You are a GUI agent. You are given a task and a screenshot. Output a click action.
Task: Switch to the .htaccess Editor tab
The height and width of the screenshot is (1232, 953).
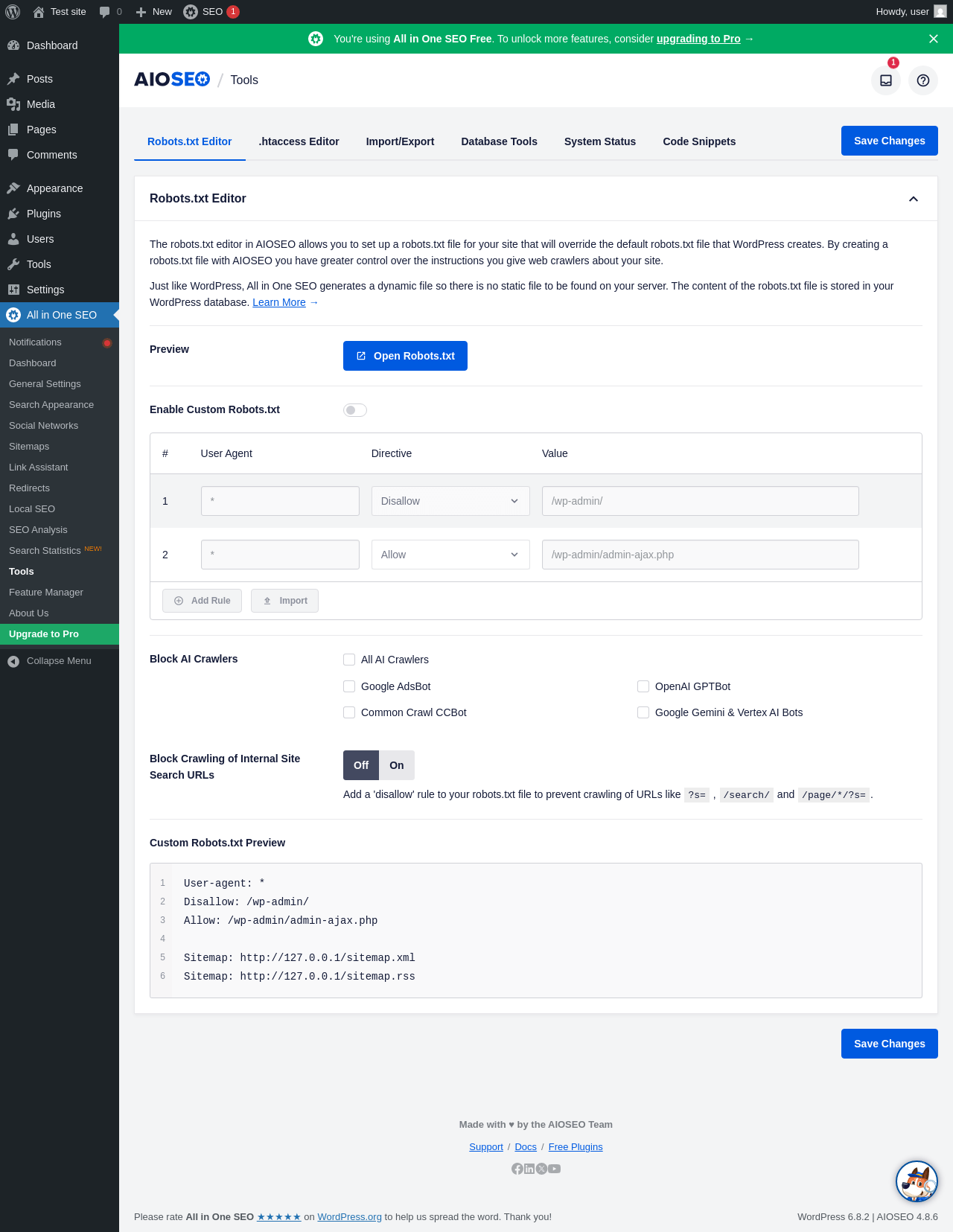tap(299, 141)
